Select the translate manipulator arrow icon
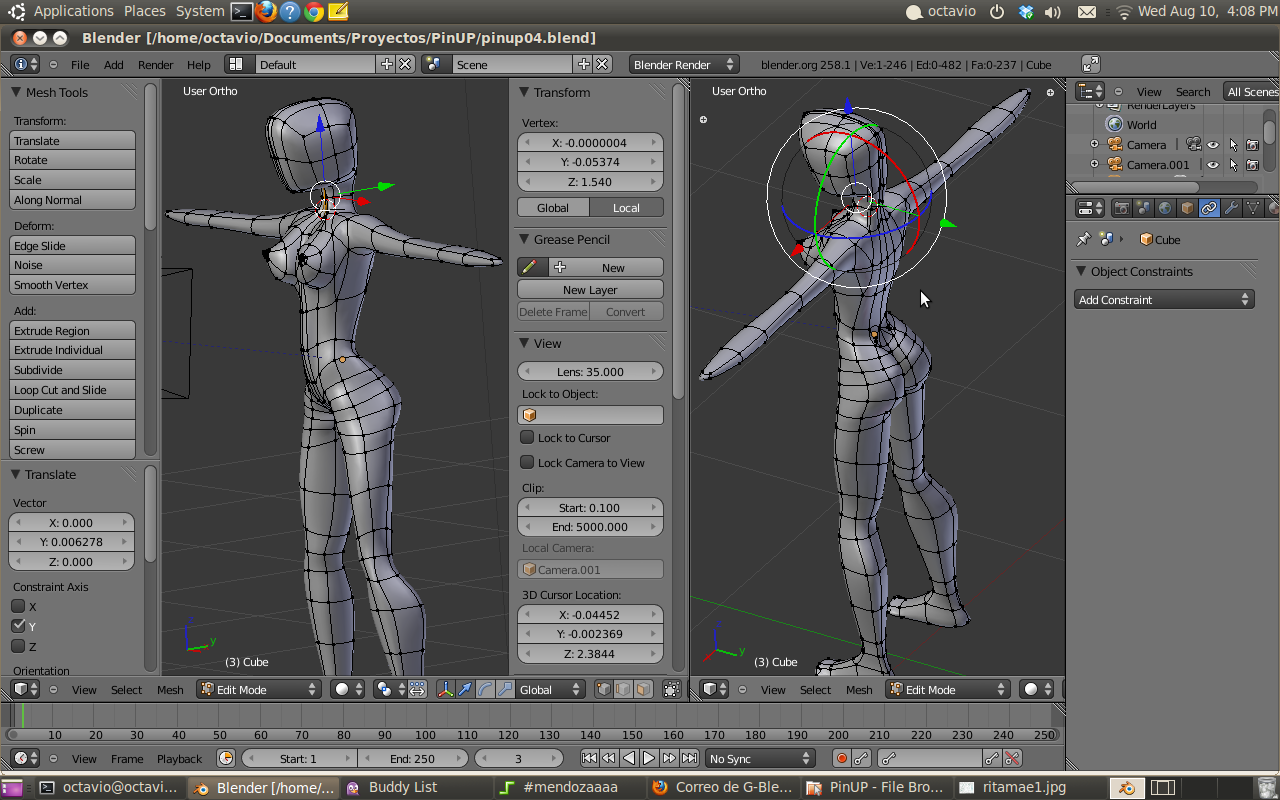1280x800 pixels. [x=465, y=689]
